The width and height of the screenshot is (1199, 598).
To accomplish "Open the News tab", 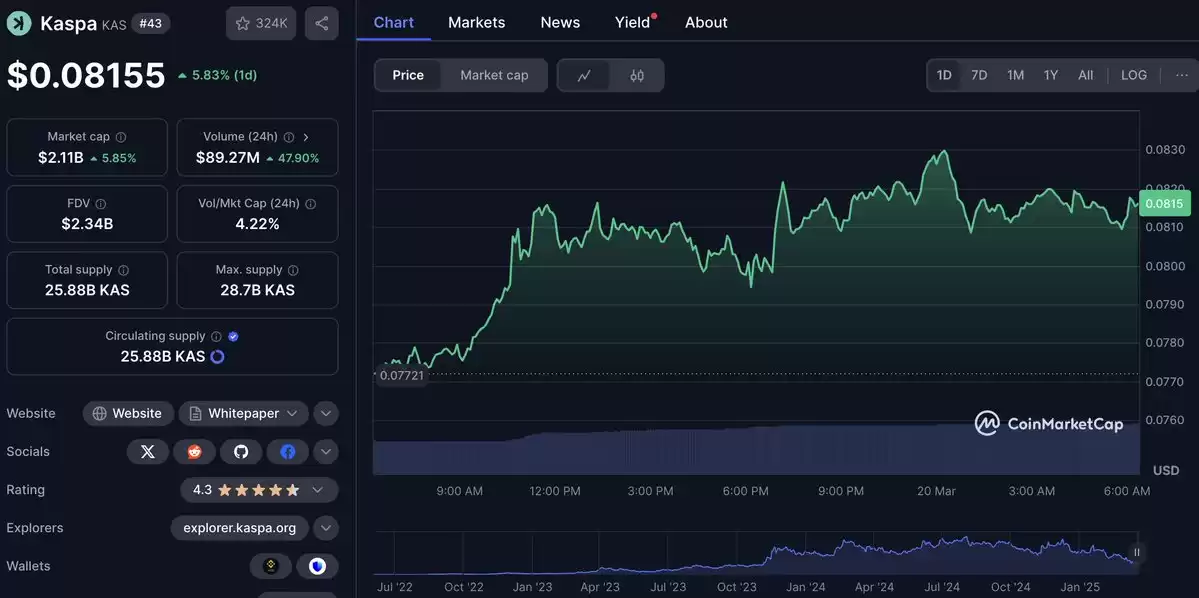I will point(561,22).
